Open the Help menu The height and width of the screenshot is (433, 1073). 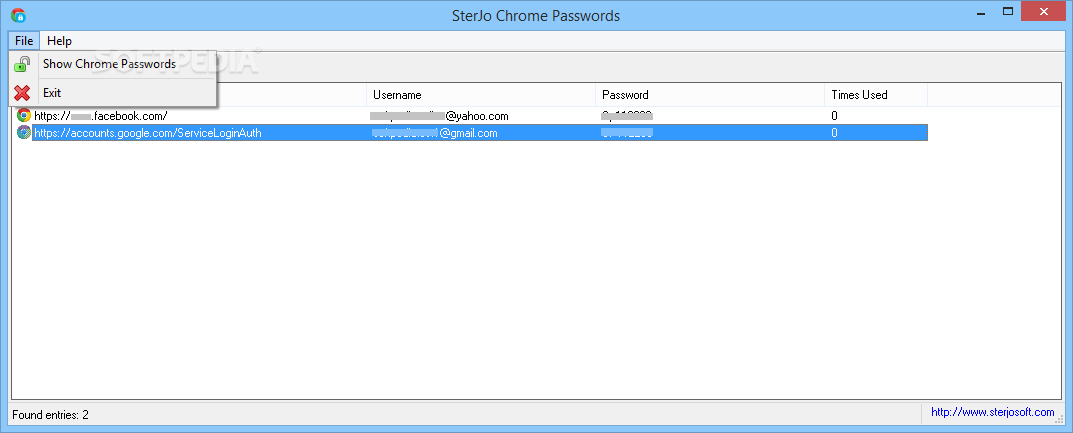60,41
